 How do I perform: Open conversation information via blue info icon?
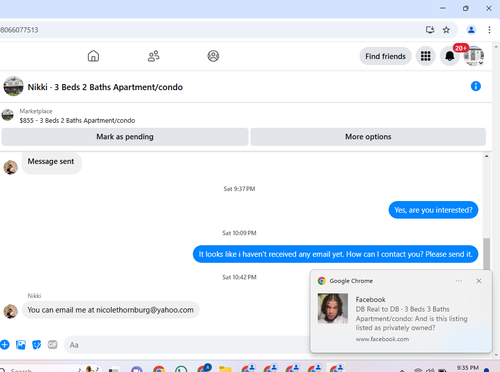click(x=476, y=86)
